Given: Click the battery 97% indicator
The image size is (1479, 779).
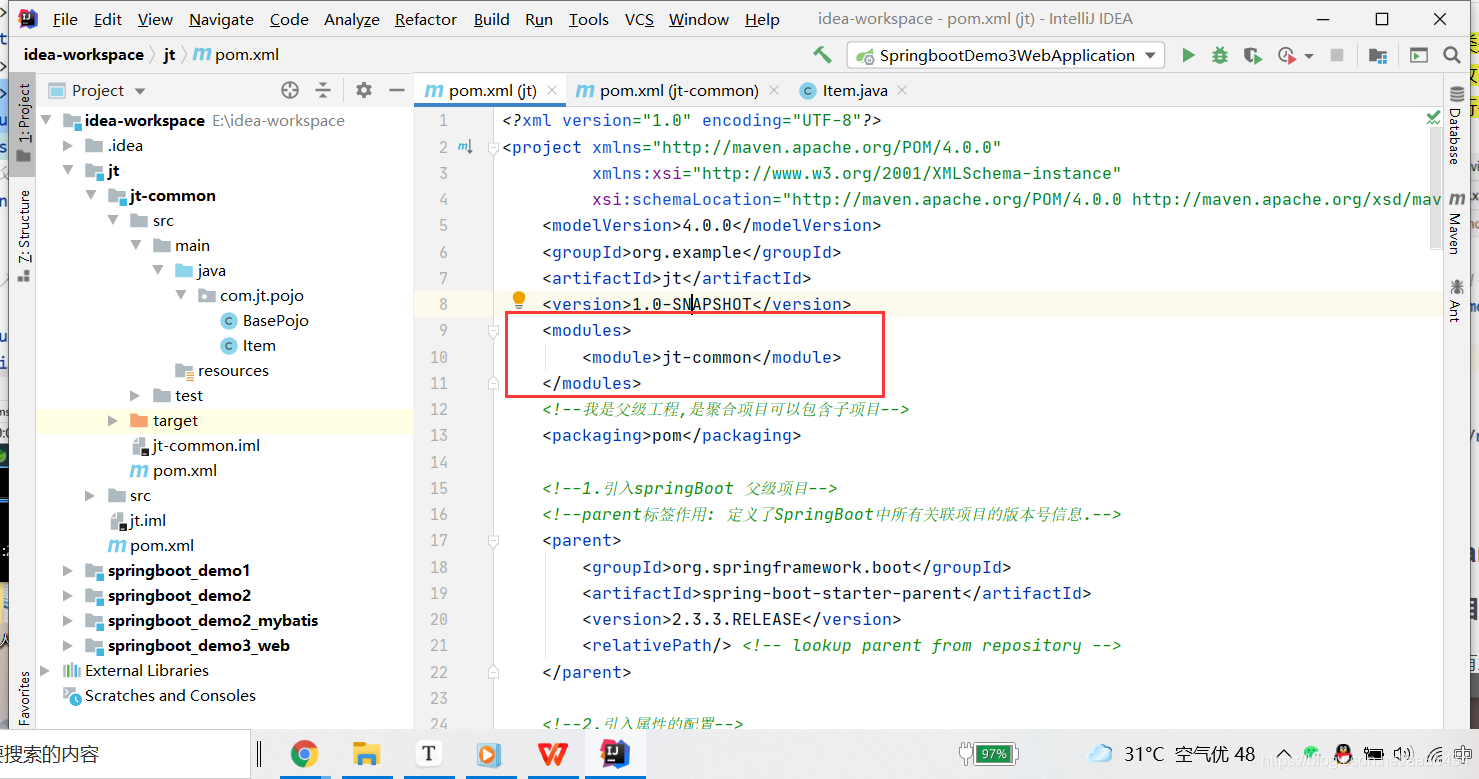Looking at the screenshot, I should 988,754.
